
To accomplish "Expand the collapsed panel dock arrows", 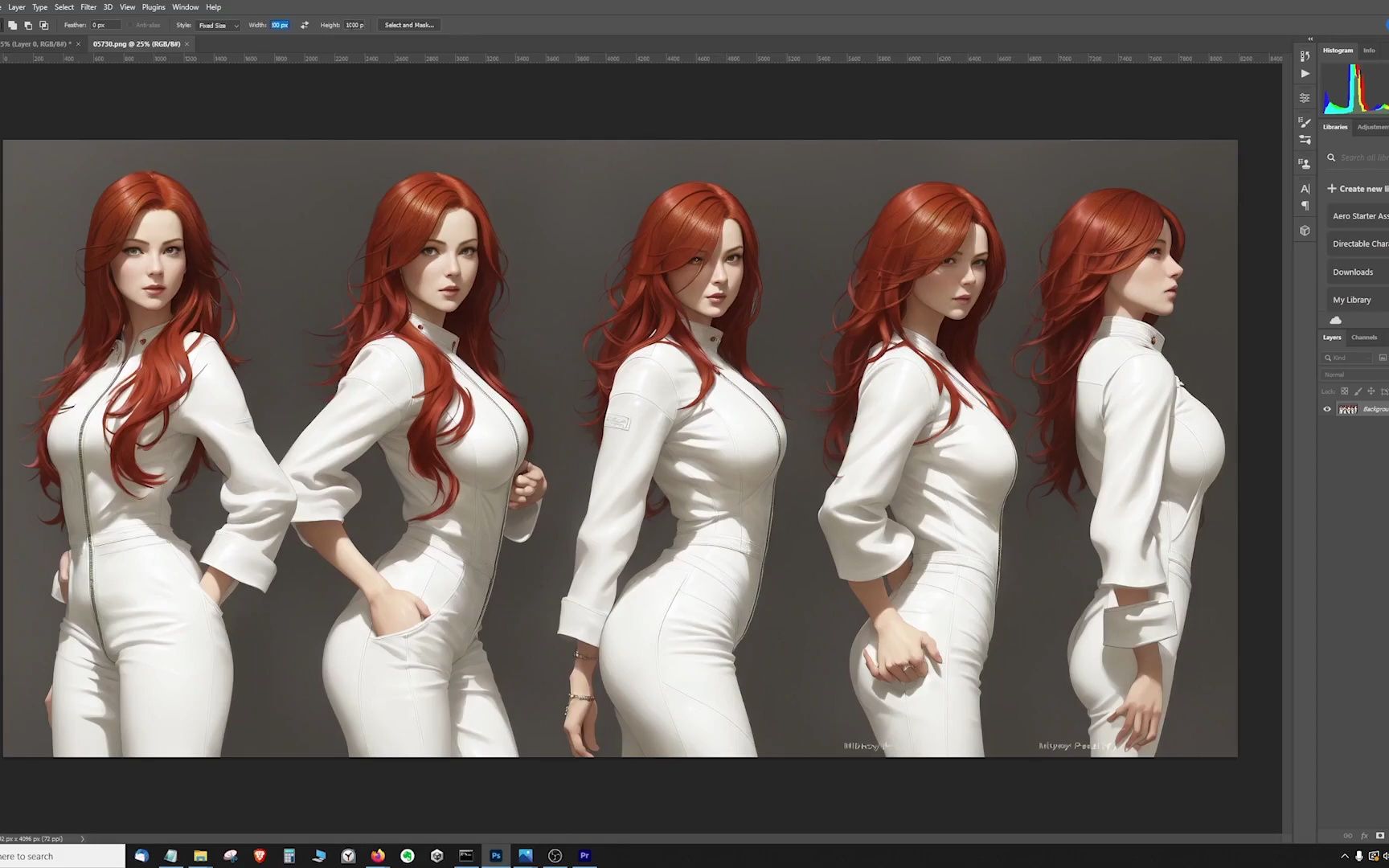I will (x=1310, y=39).
